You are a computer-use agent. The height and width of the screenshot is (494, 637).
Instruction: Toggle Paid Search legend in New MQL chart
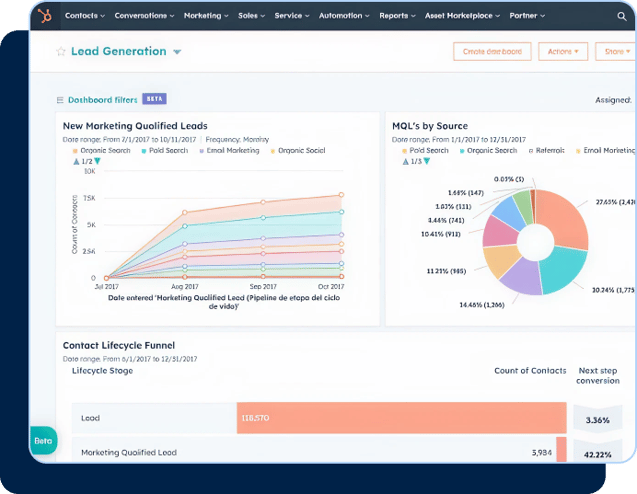[165, 151]
